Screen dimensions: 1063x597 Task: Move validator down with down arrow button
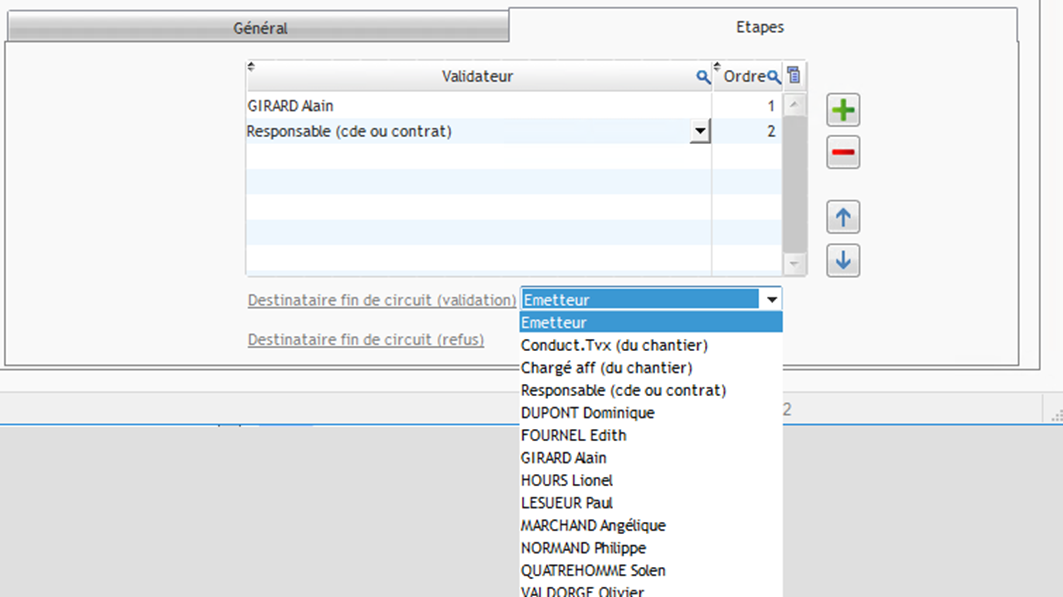pyautogui.click(x=843, y=261)
